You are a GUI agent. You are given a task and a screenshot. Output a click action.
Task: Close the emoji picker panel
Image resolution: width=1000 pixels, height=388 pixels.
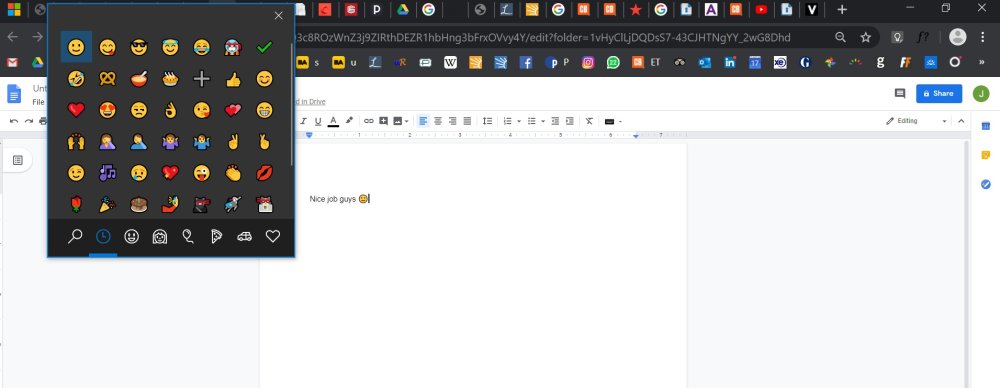278,16
